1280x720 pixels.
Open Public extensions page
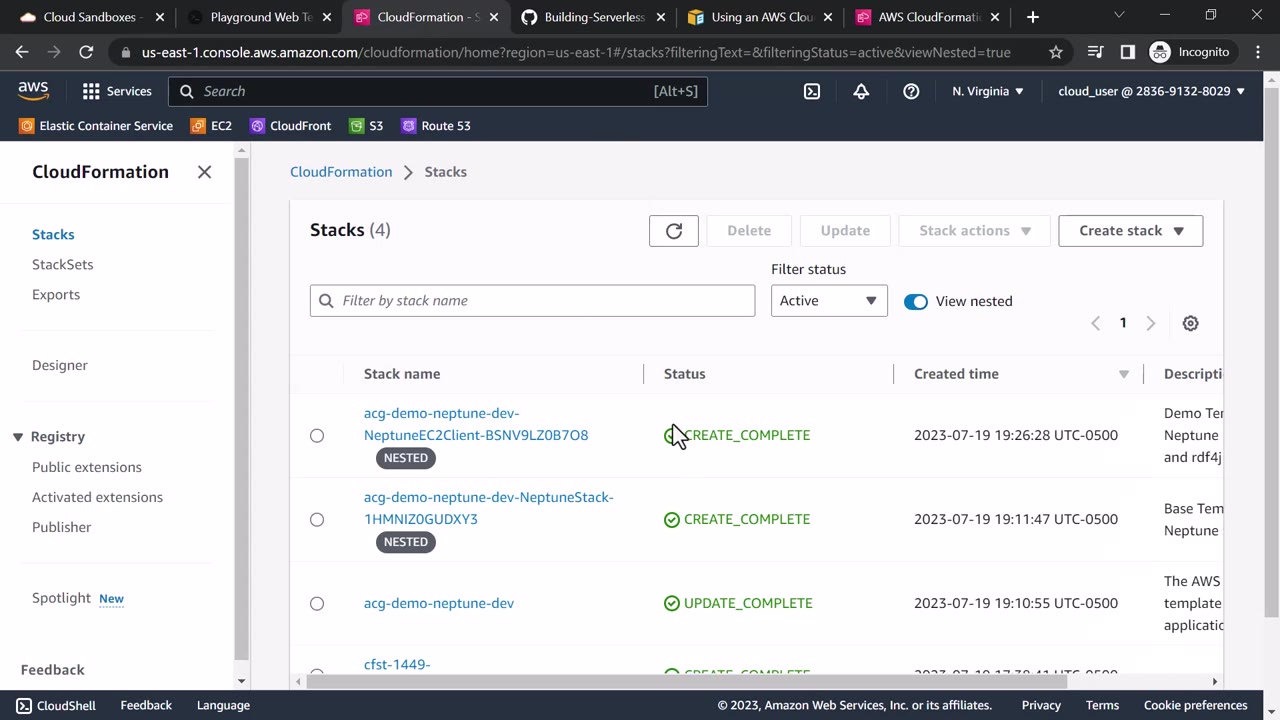tap(87, 467)
